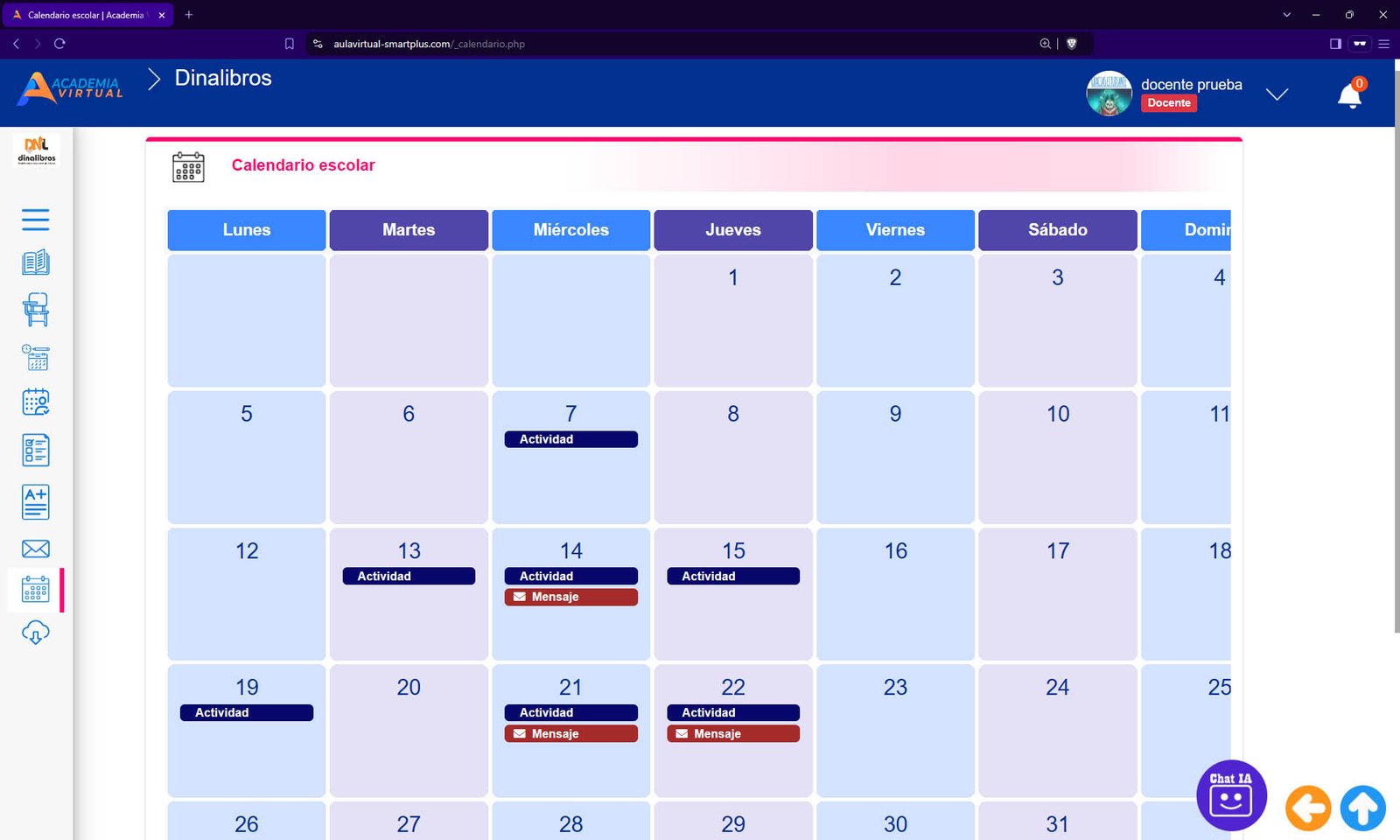Click the calendar search icon in sidebar

click(x=35, y=402)
